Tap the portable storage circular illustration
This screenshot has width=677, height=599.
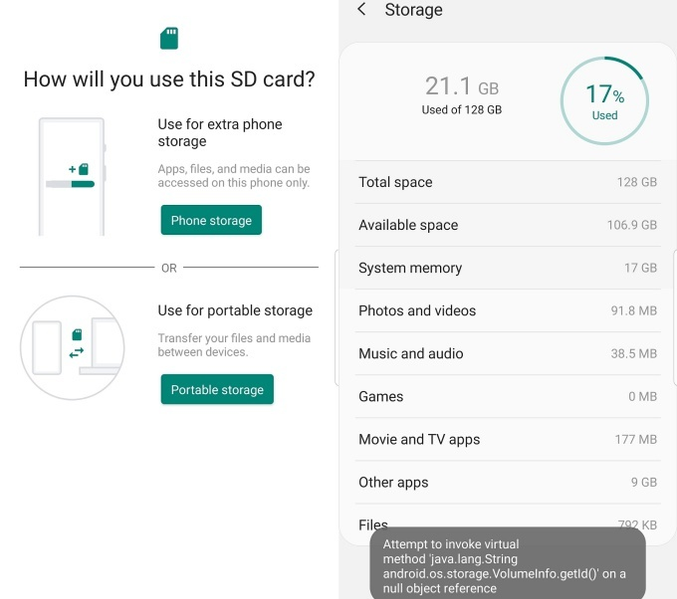pyautogui.click(x=72, y=347)
